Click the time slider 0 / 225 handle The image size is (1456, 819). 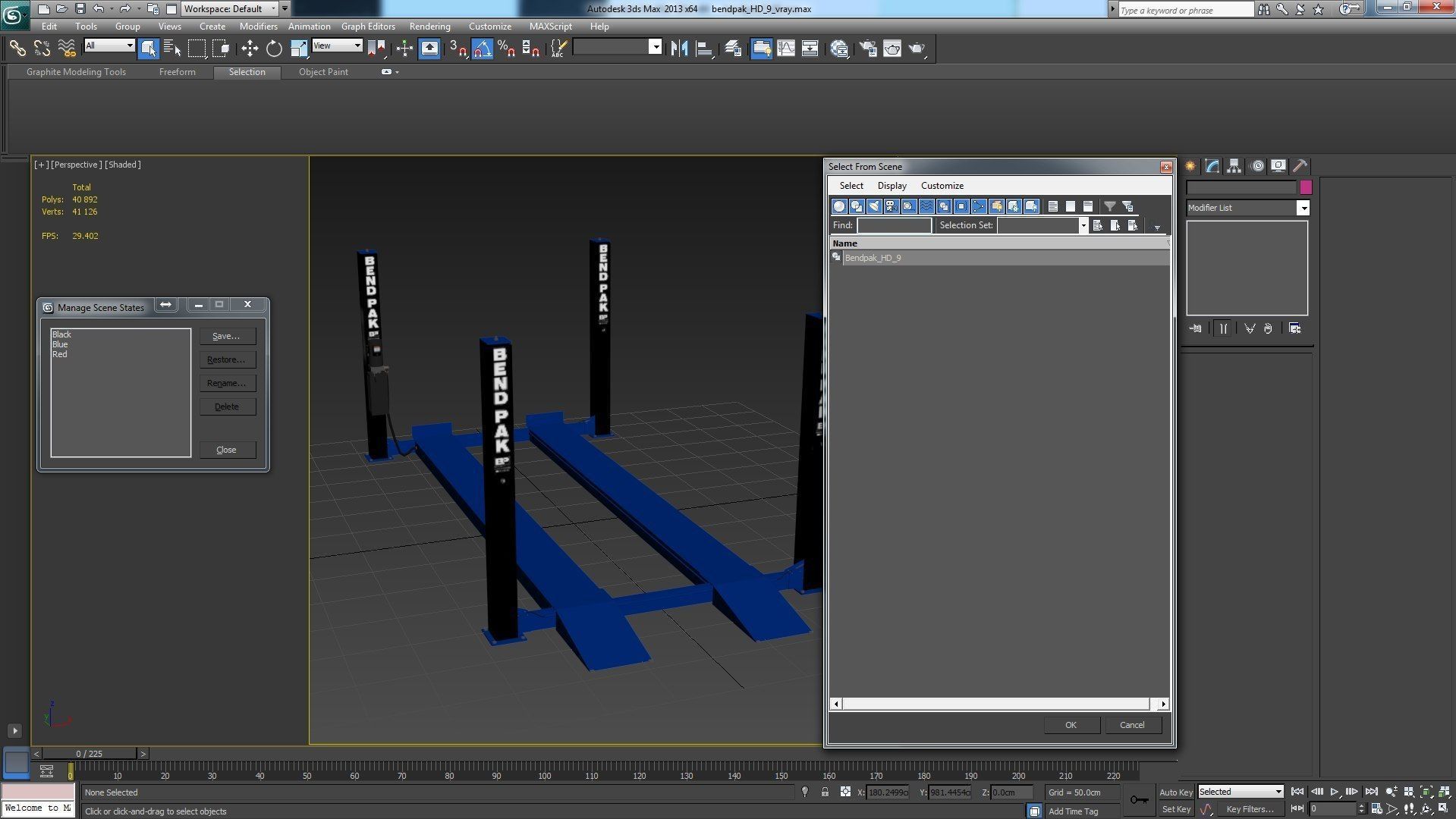tap(90, 754)
